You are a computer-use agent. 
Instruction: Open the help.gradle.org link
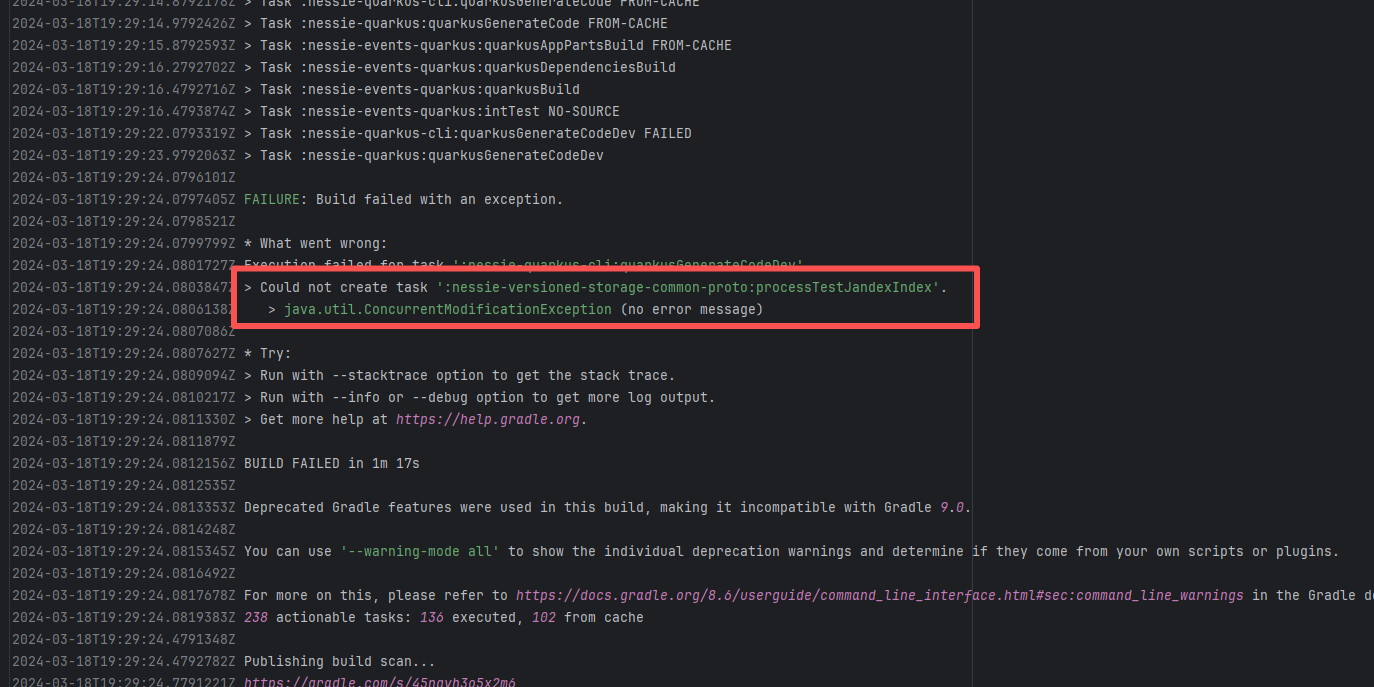pyautogui.click(x=489, y=420)
